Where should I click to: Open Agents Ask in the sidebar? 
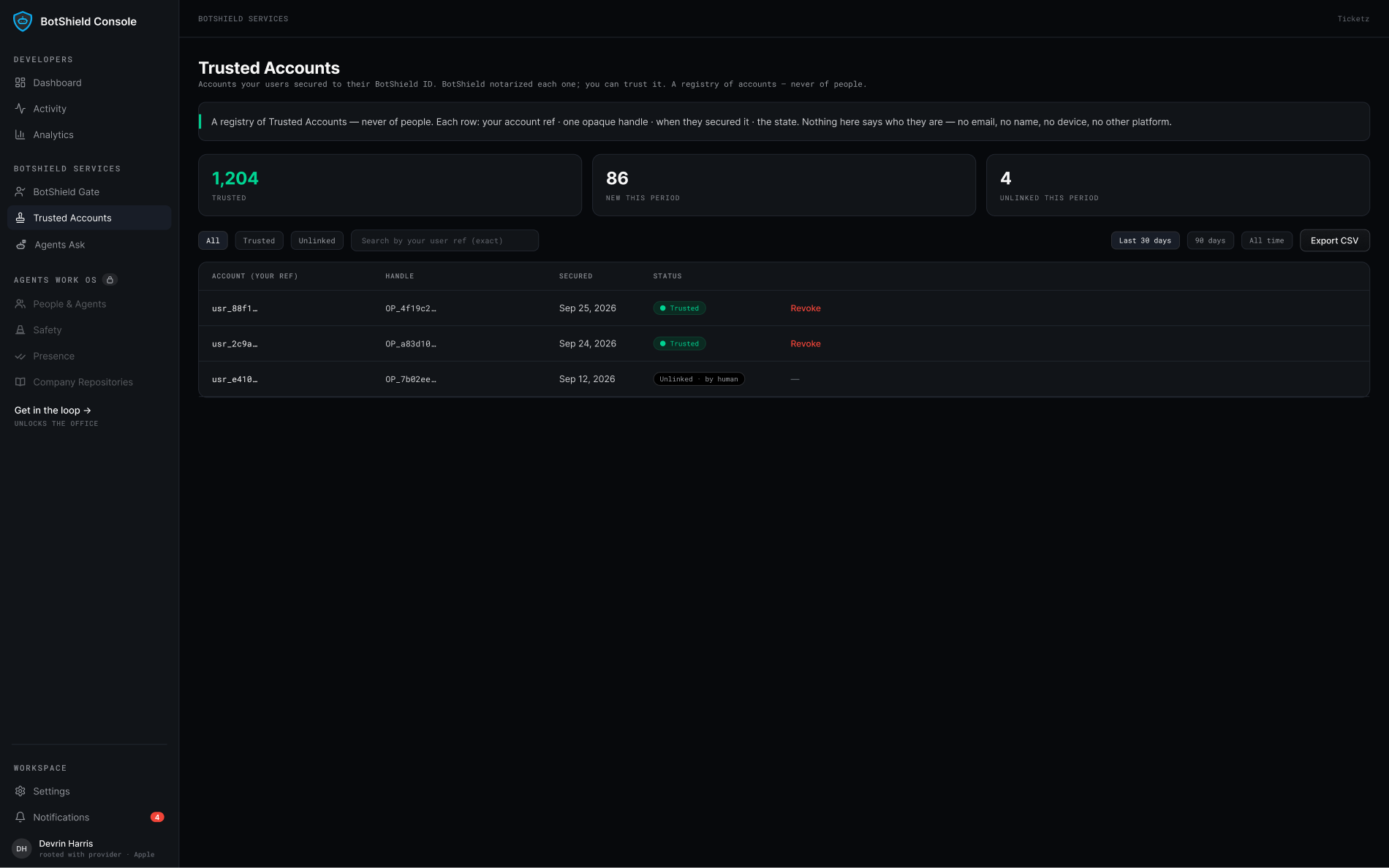pyautogui.click(x=89, y=245)
